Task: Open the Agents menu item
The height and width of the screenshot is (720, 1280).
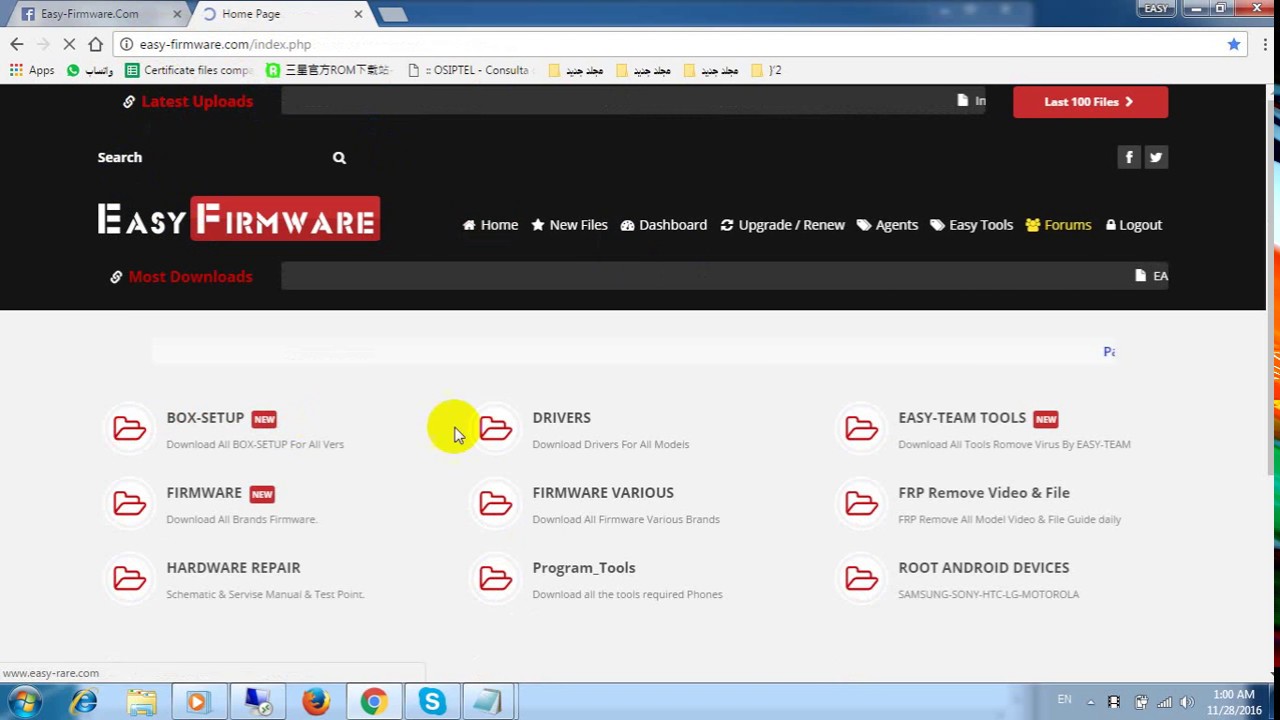Action: click(887, 225)
